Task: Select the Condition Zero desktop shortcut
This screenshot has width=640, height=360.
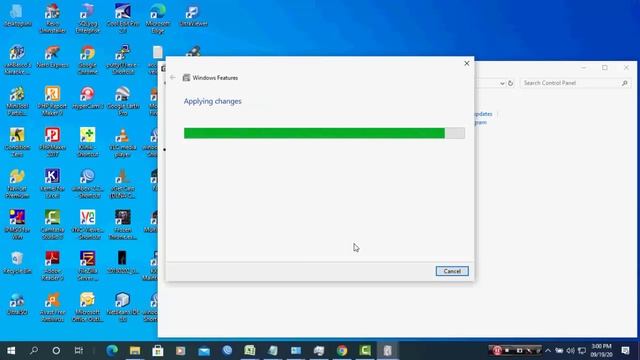Action: pos(17,142)
